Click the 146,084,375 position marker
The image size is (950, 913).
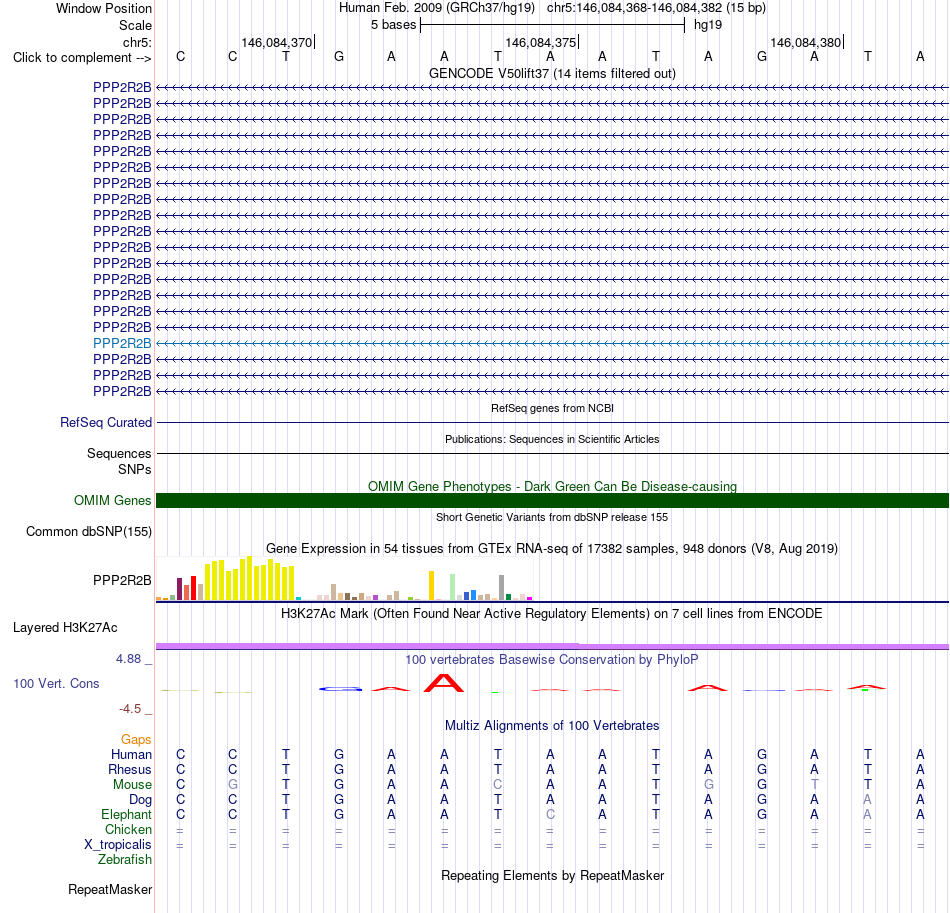pyautogui.click(x=540, y=42)
